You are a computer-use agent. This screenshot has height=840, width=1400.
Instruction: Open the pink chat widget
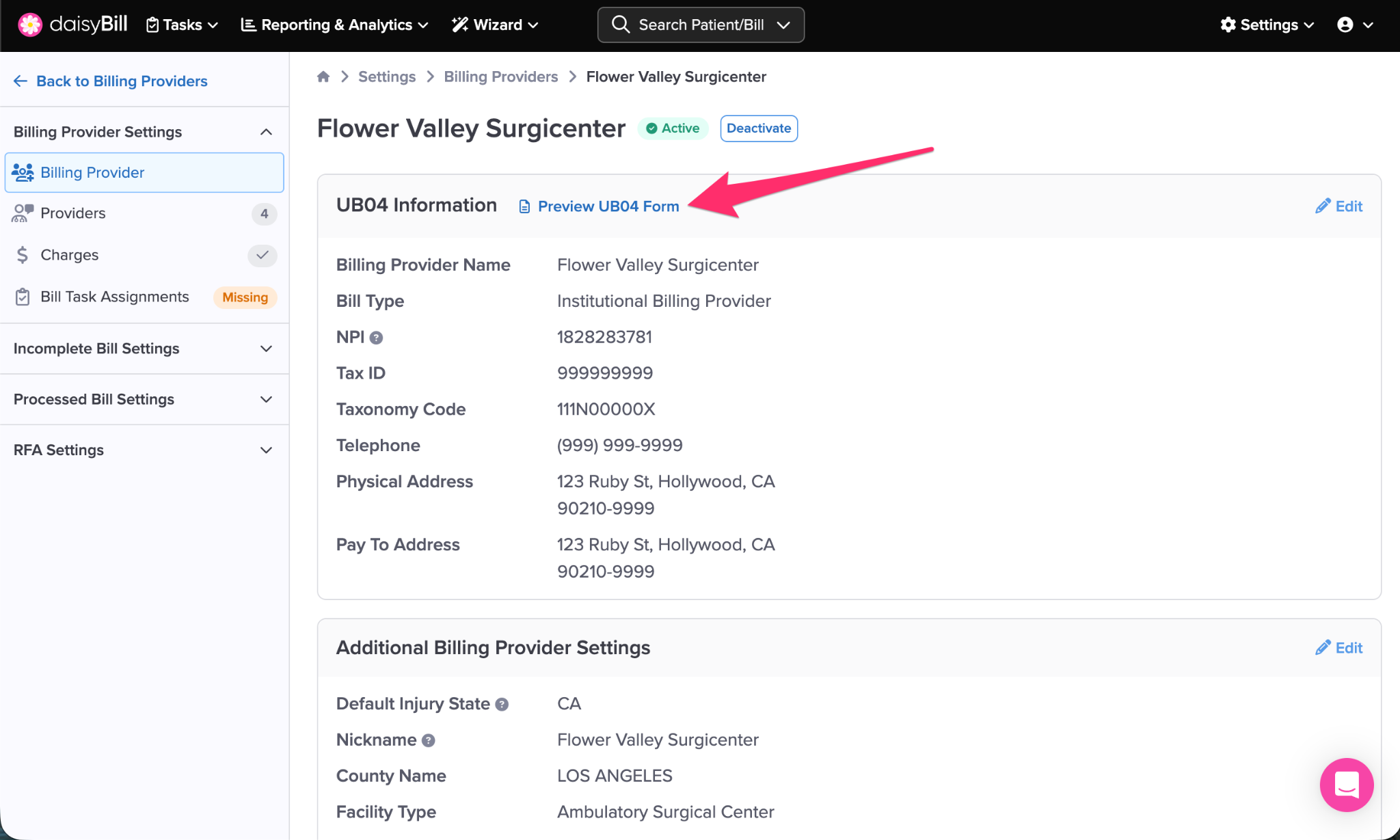(x=1346, y=785)
